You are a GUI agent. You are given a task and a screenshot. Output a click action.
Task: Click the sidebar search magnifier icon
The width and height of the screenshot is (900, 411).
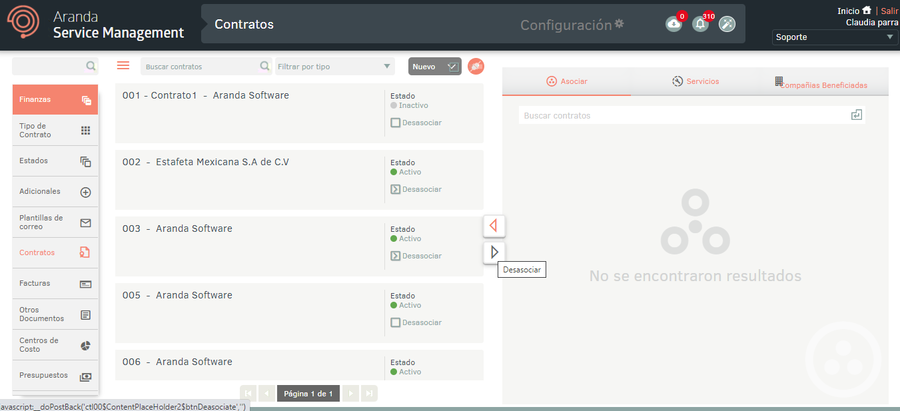point(91,66)
